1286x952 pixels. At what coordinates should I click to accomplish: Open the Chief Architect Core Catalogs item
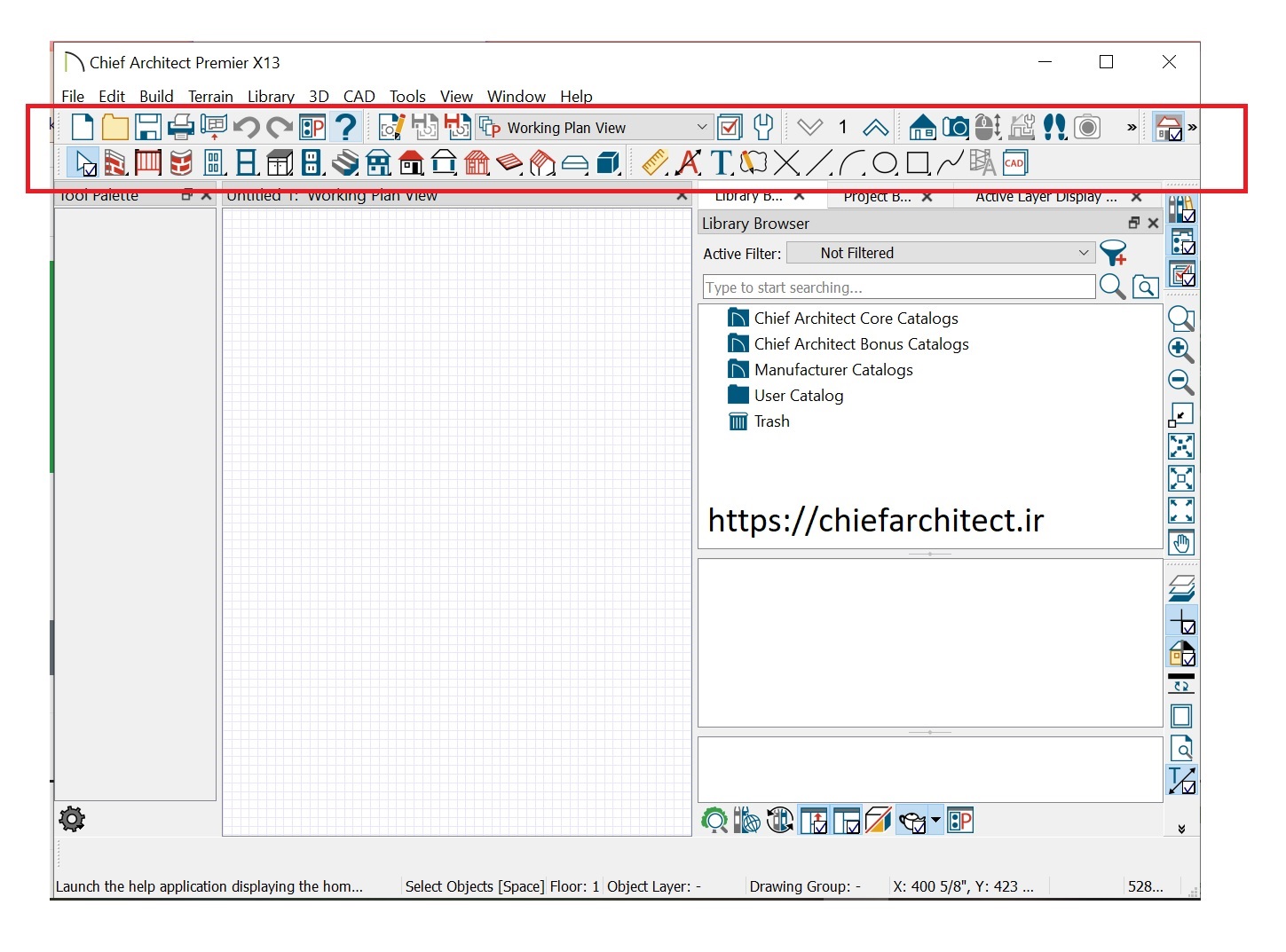tap(856, 319)
